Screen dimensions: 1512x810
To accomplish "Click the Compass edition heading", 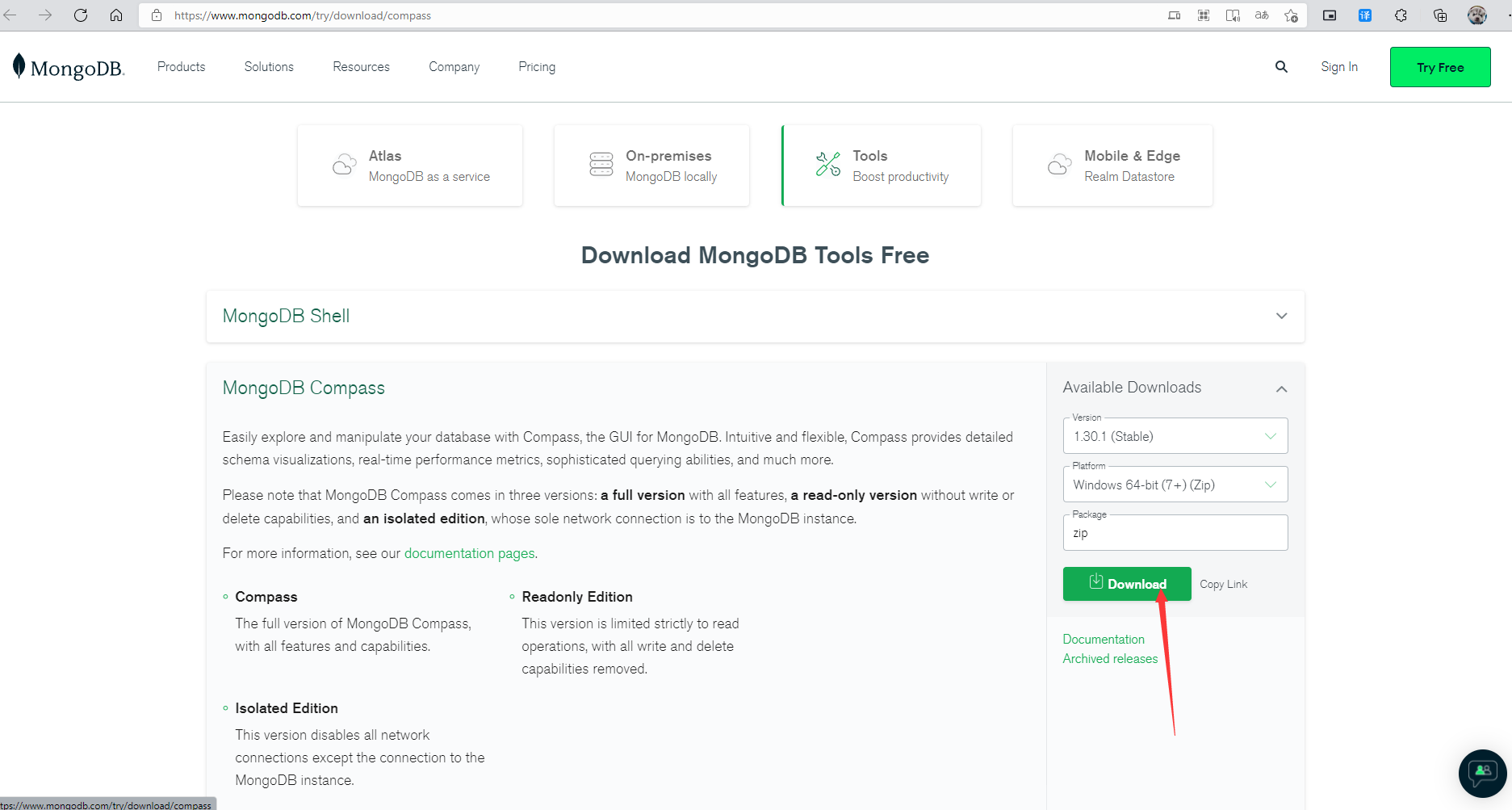I will (x=266, y=597).
